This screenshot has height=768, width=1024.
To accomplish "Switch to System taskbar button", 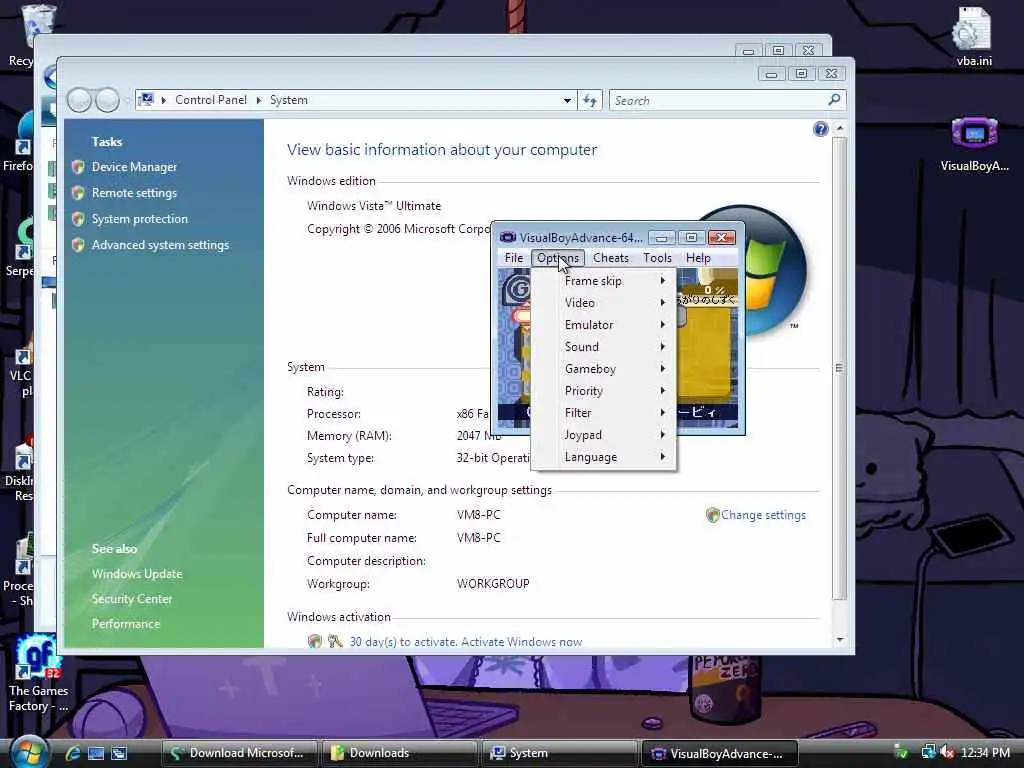I will [x=560, y=753].
